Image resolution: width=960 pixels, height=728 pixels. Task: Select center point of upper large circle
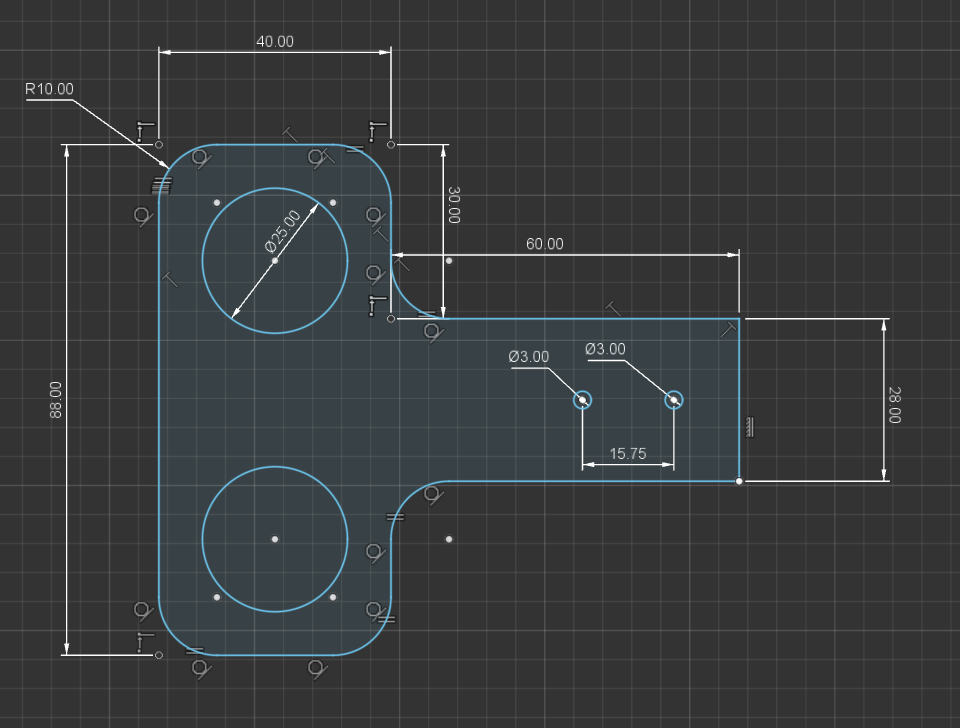(x=275, y=261)
